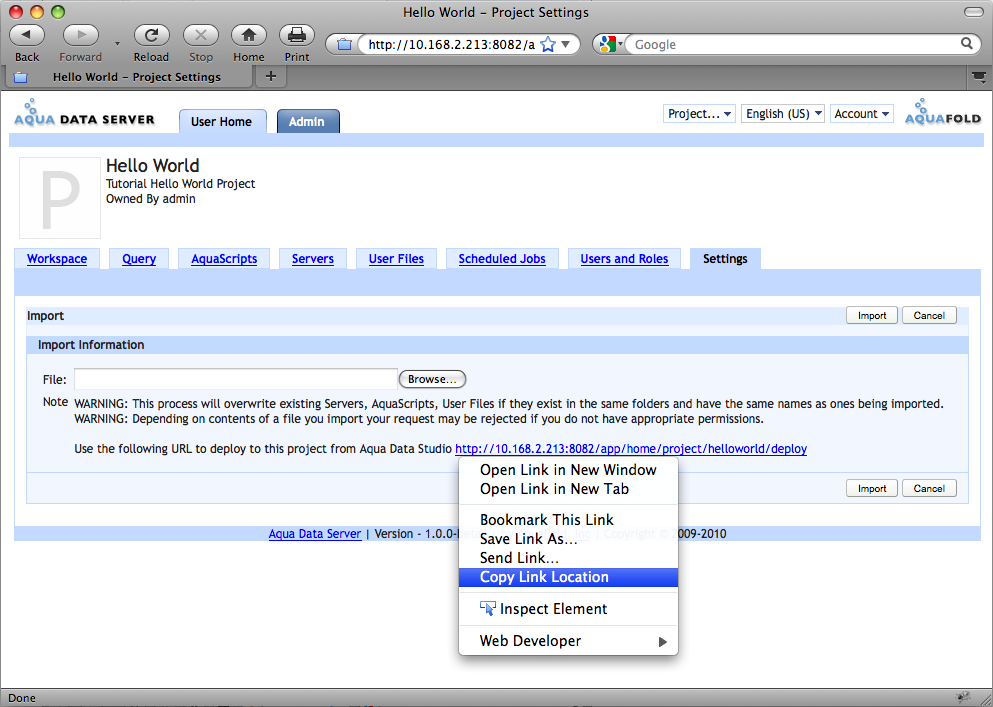
Task: Click the Aqua Data Server footer link
Action: [315, 533]
